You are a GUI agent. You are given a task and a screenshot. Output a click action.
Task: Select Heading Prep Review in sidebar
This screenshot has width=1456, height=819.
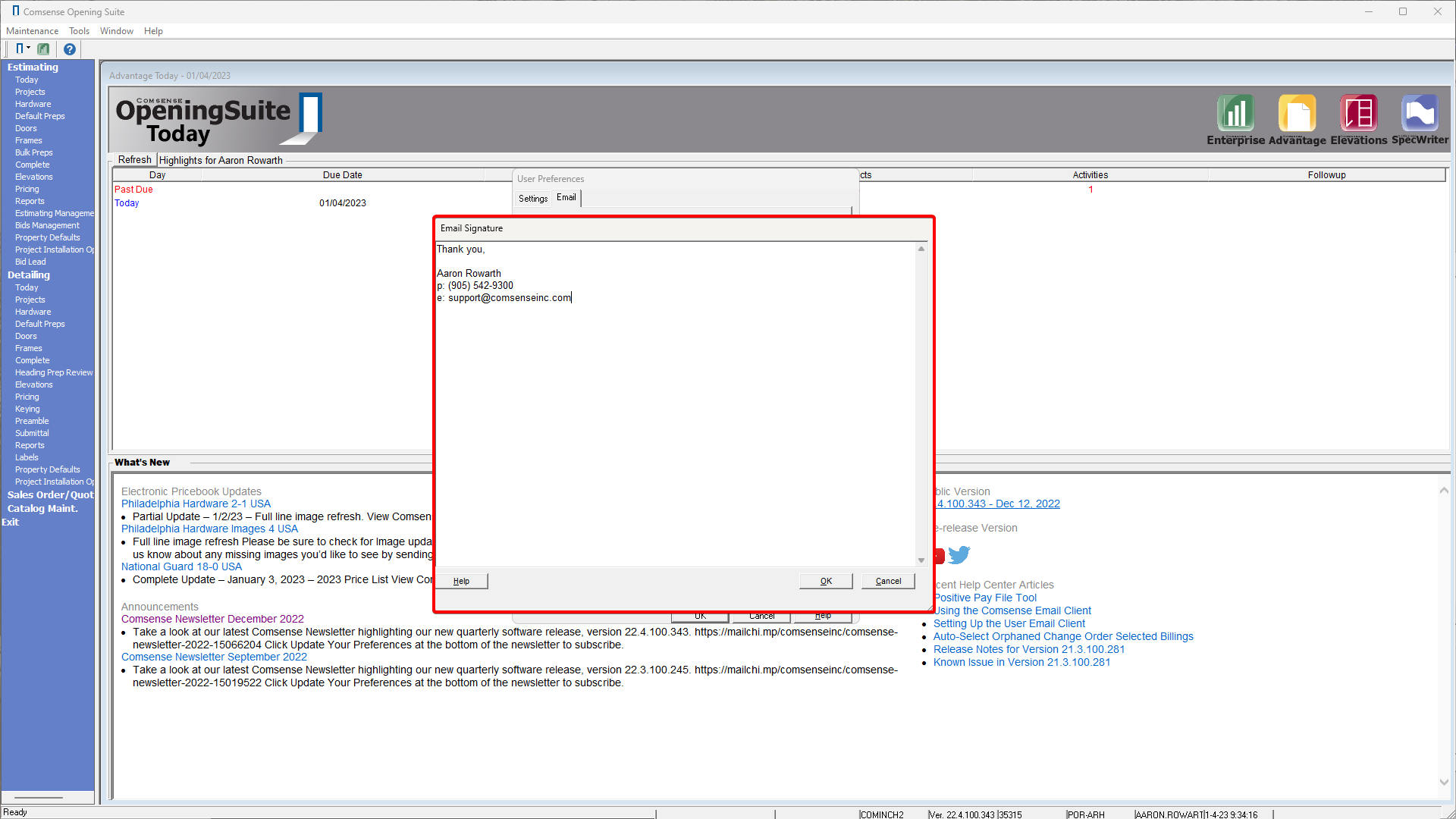54,372
